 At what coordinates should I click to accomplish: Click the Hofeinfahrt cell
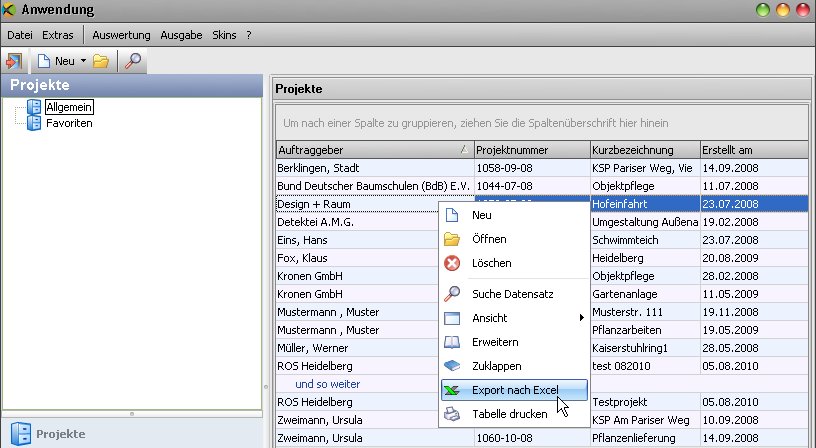[x=645, y=204]
